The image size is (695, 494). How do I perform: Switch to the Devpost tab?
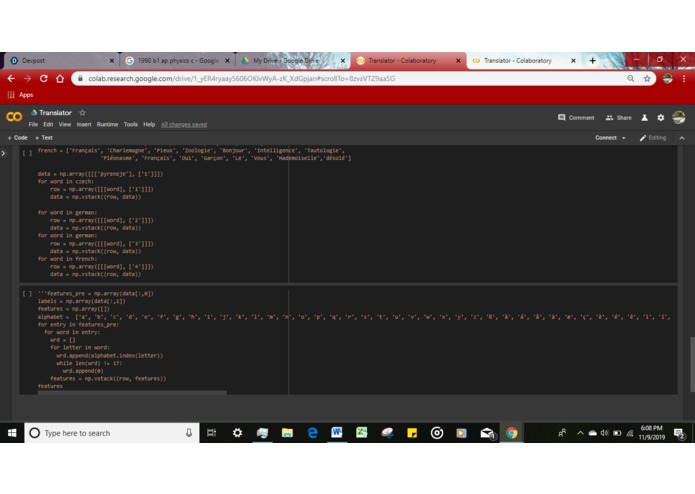coord(61,61)
